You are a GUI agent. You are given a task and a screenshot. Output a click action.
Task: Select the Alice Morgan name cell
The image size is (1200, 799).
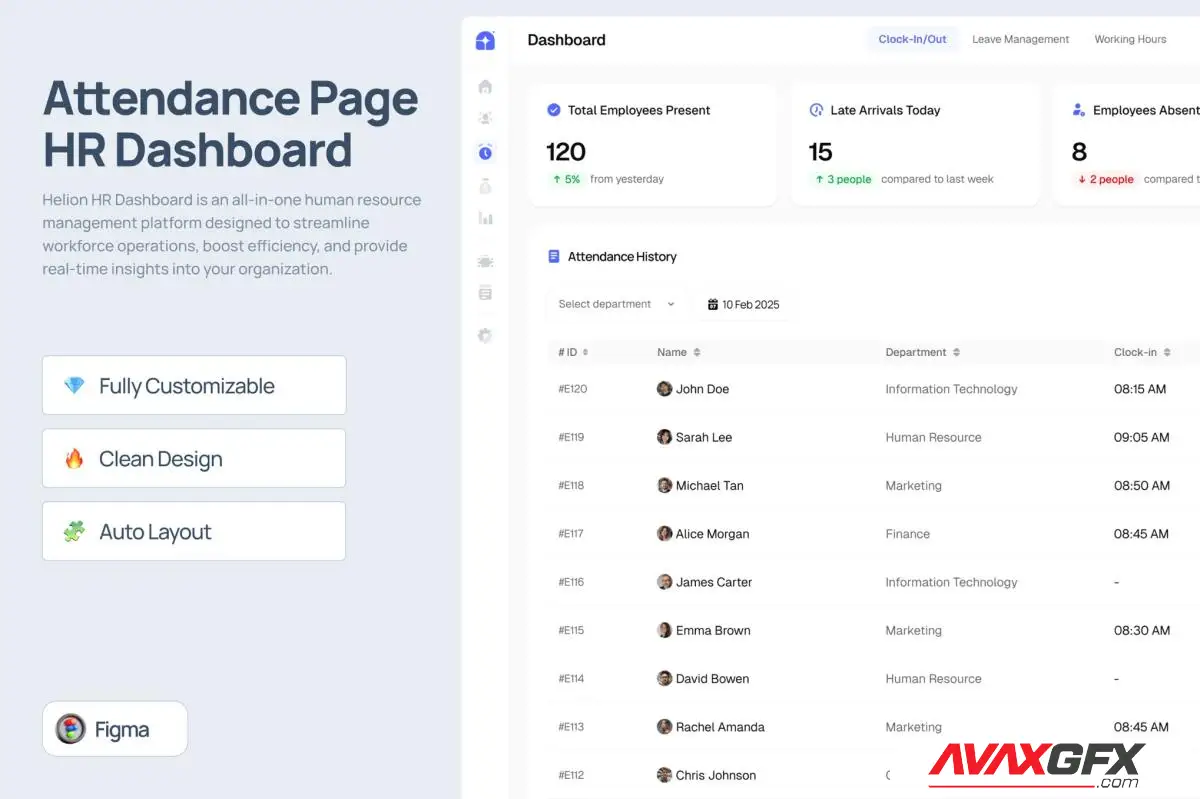(x=703, y=534)
